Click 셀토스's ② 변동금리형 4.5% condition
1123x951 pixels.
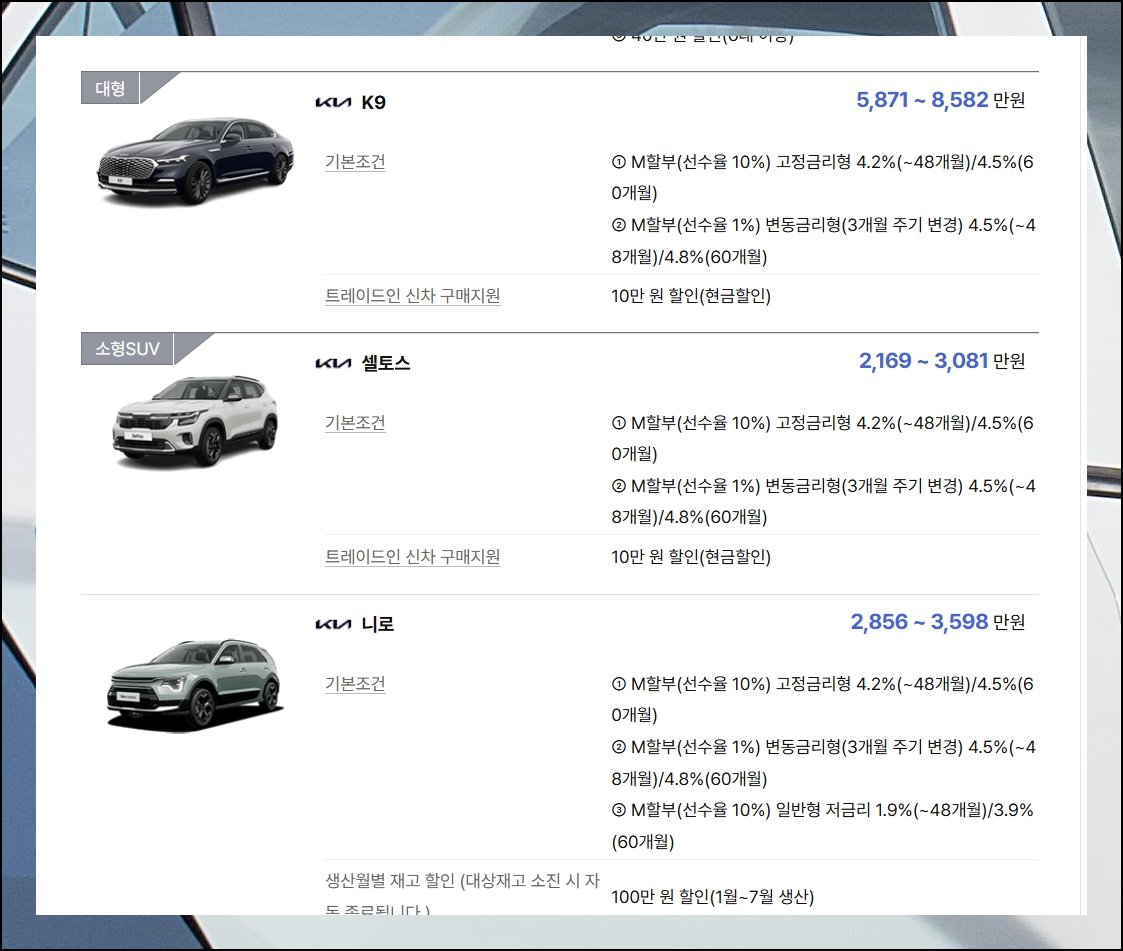[x=823, y=501]
